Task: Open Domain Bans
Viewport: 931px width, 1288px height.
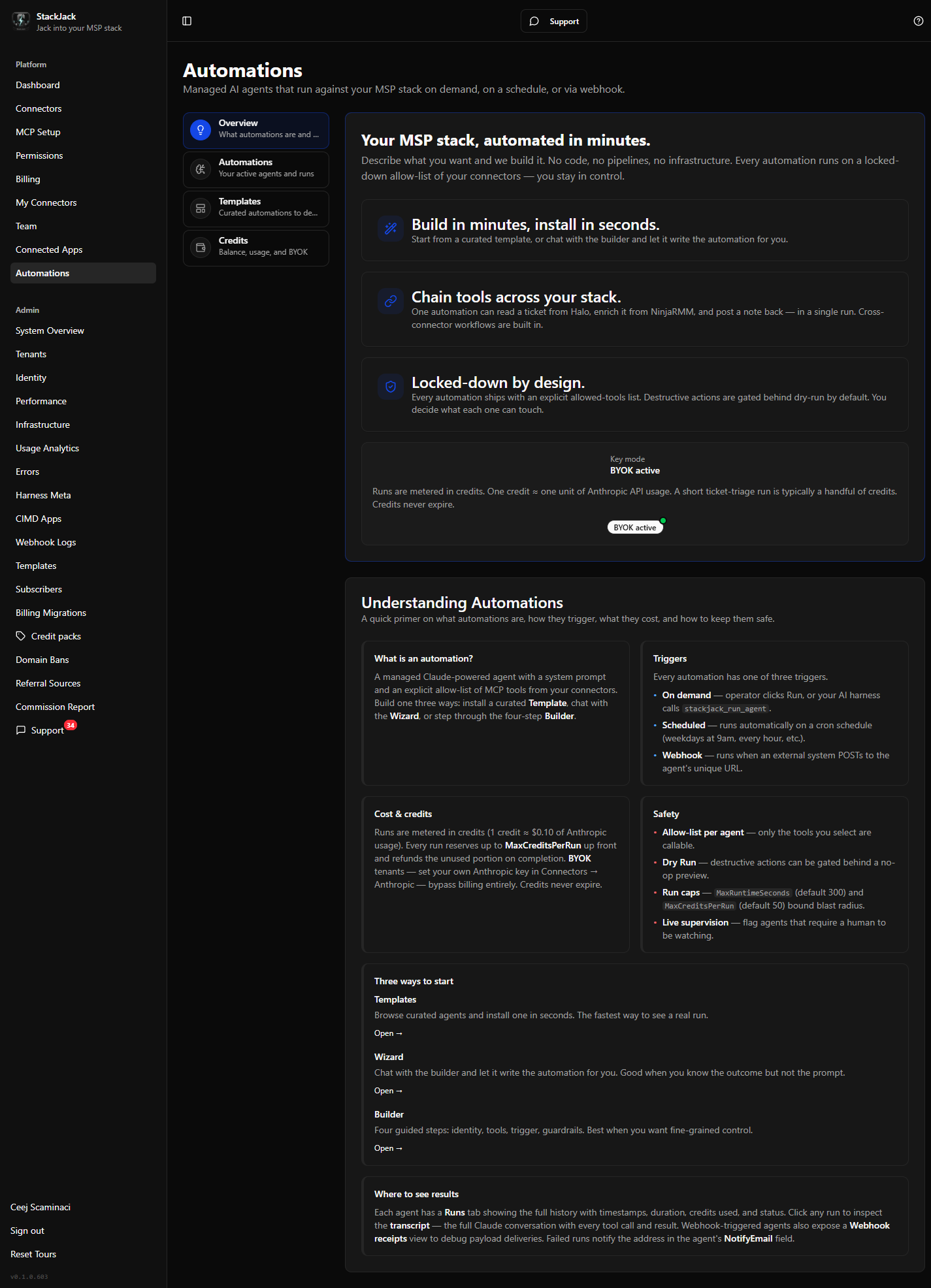Action: click(83, 660)
